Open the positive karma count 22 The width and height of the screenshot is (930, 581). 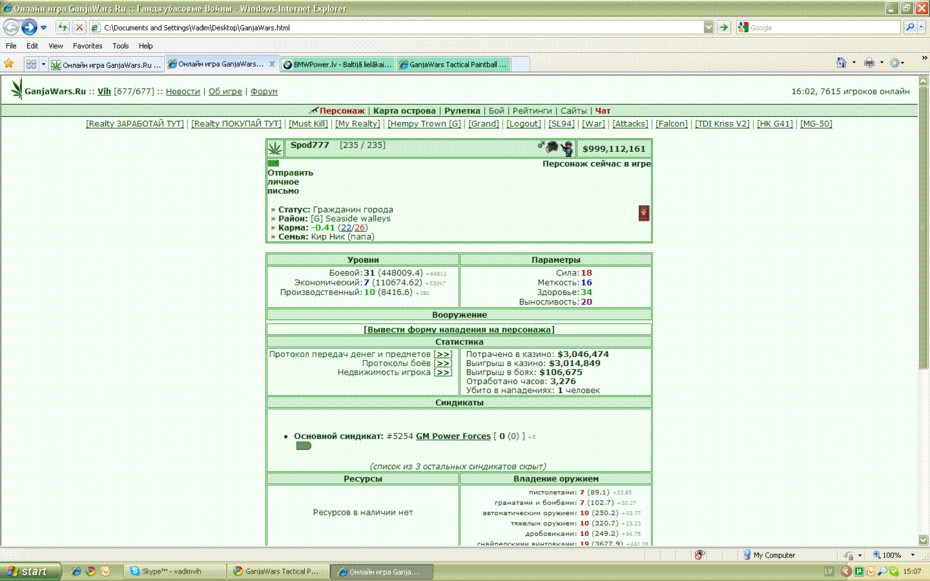(346, 228)
